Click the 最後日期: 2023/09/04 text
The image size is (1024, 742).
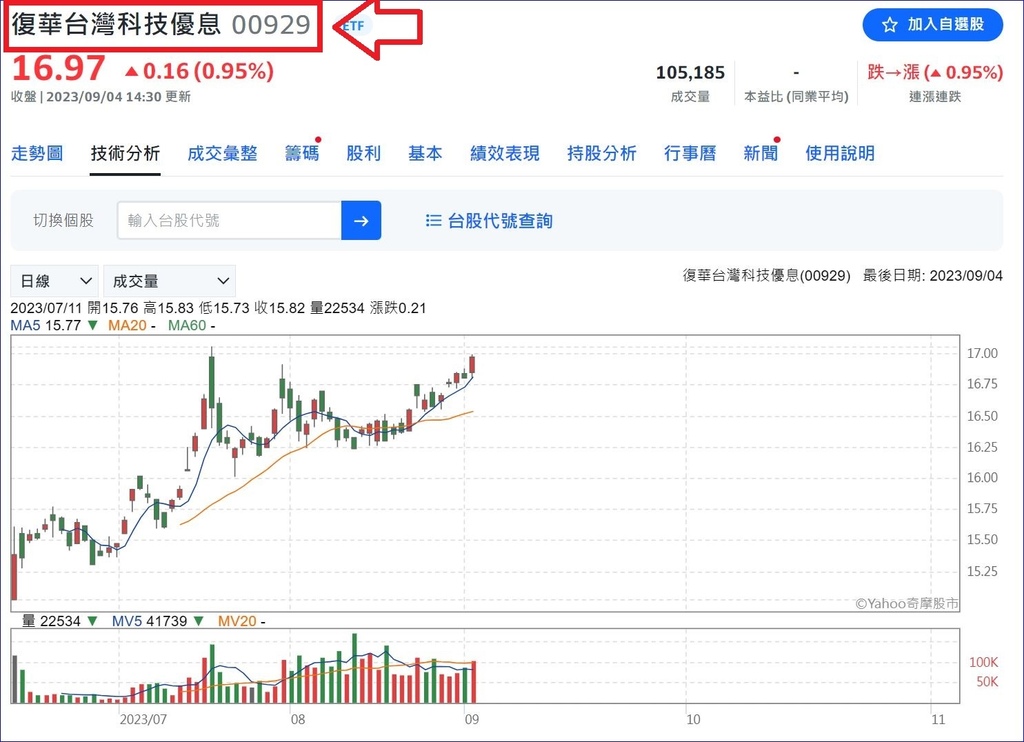click(933, 276)
